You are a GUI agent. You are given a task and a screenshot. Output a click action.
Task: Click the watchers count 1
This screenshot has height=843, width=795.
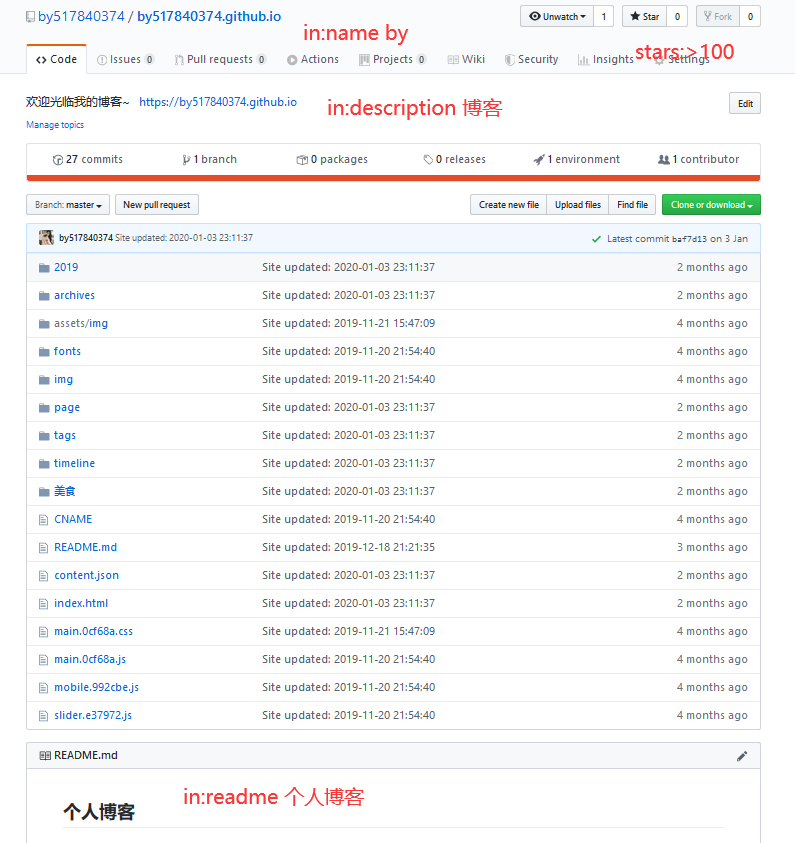(x=604, y=16)
